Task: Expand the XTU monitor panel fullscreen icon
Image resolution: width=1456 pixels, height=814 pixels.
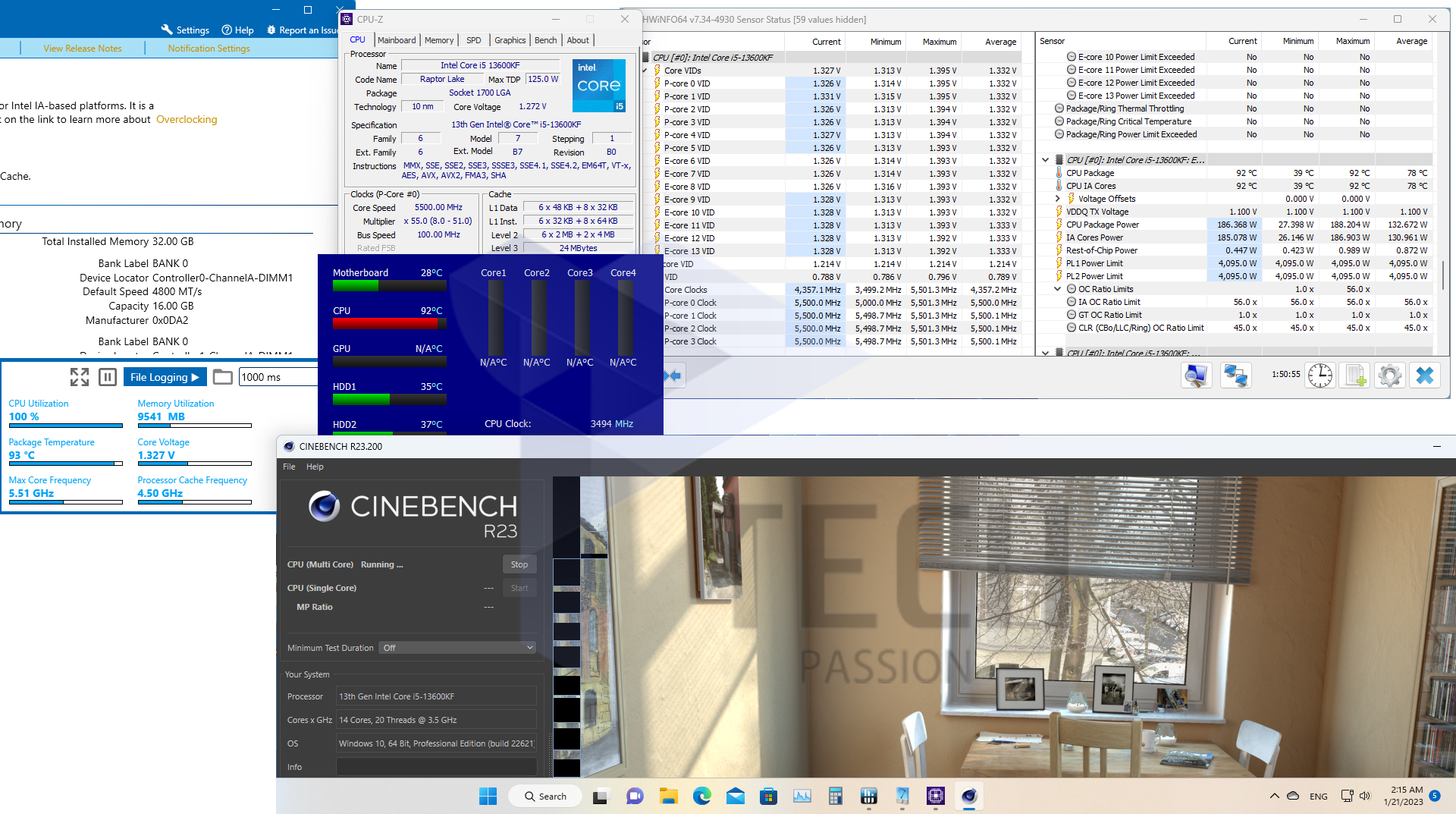Action: [80, 377]
